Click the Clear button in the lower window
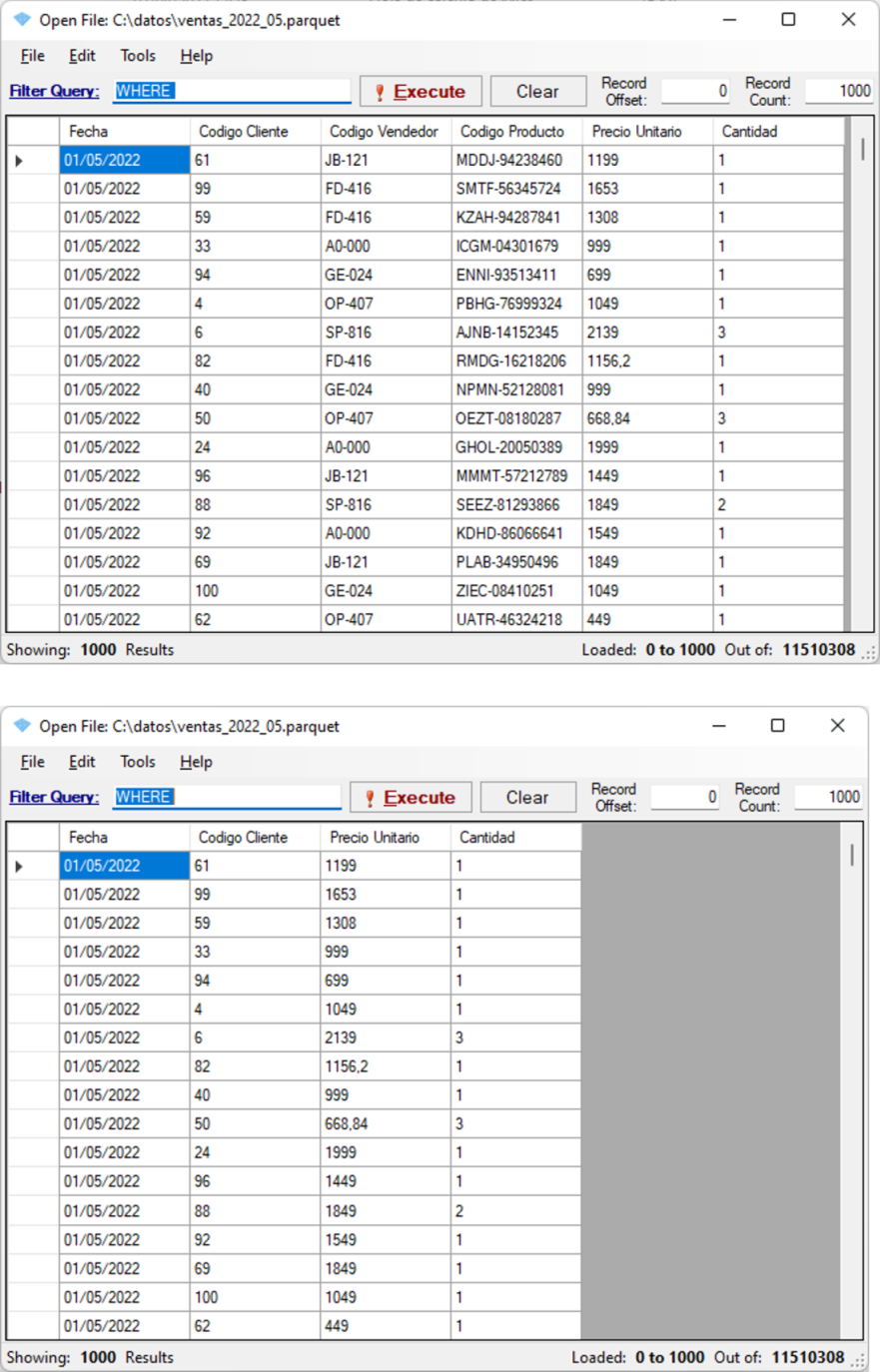 (527, 798)
